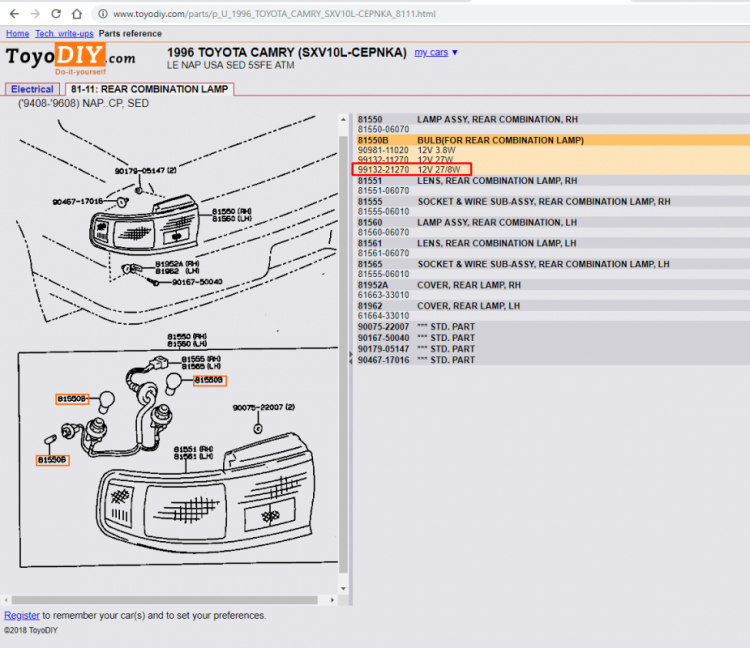750x648 pixels.
Task: Click 90167-50040 diagram callout
Action: pyautogui.click(x=197, y=282)
